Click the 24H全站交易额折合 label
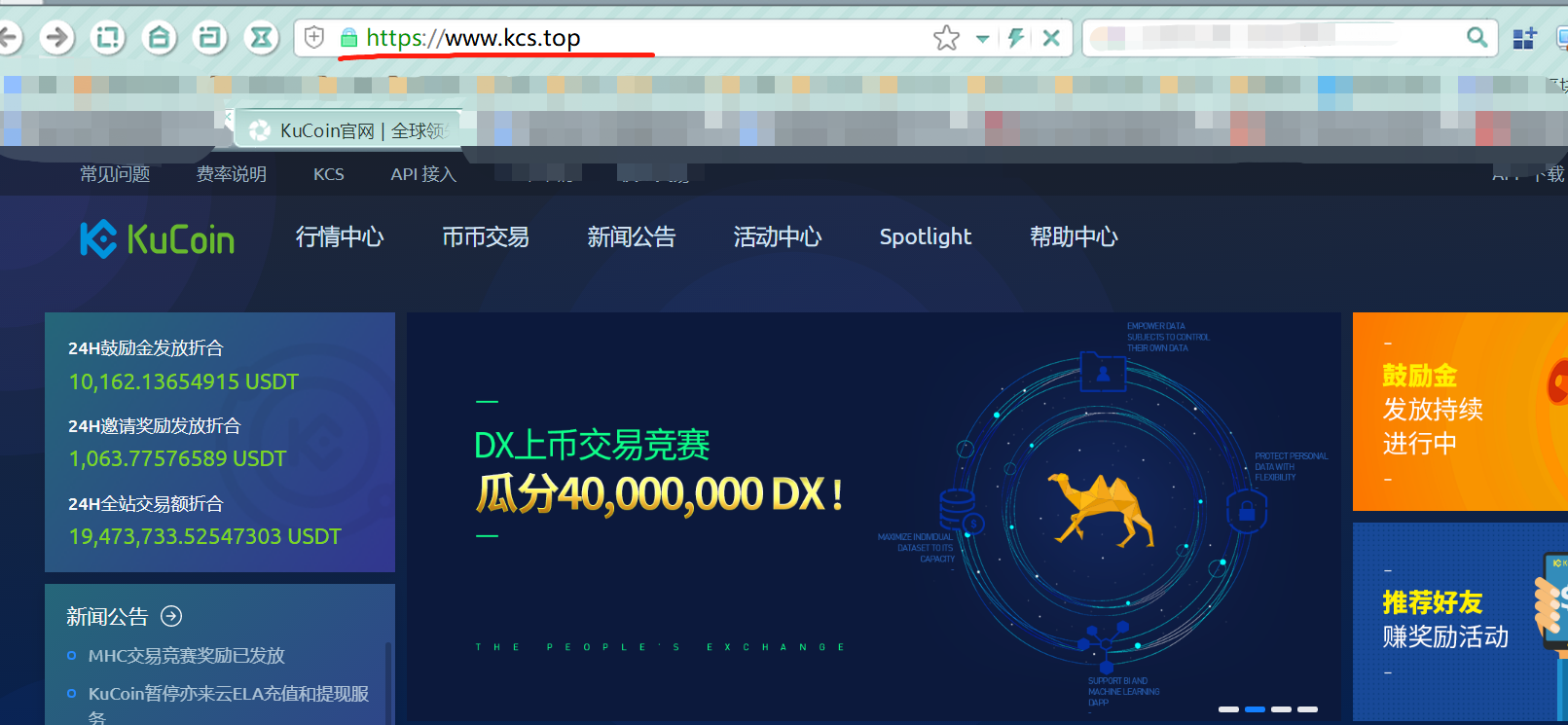This screenshot has width=1568, height=725. click(146, 504)
